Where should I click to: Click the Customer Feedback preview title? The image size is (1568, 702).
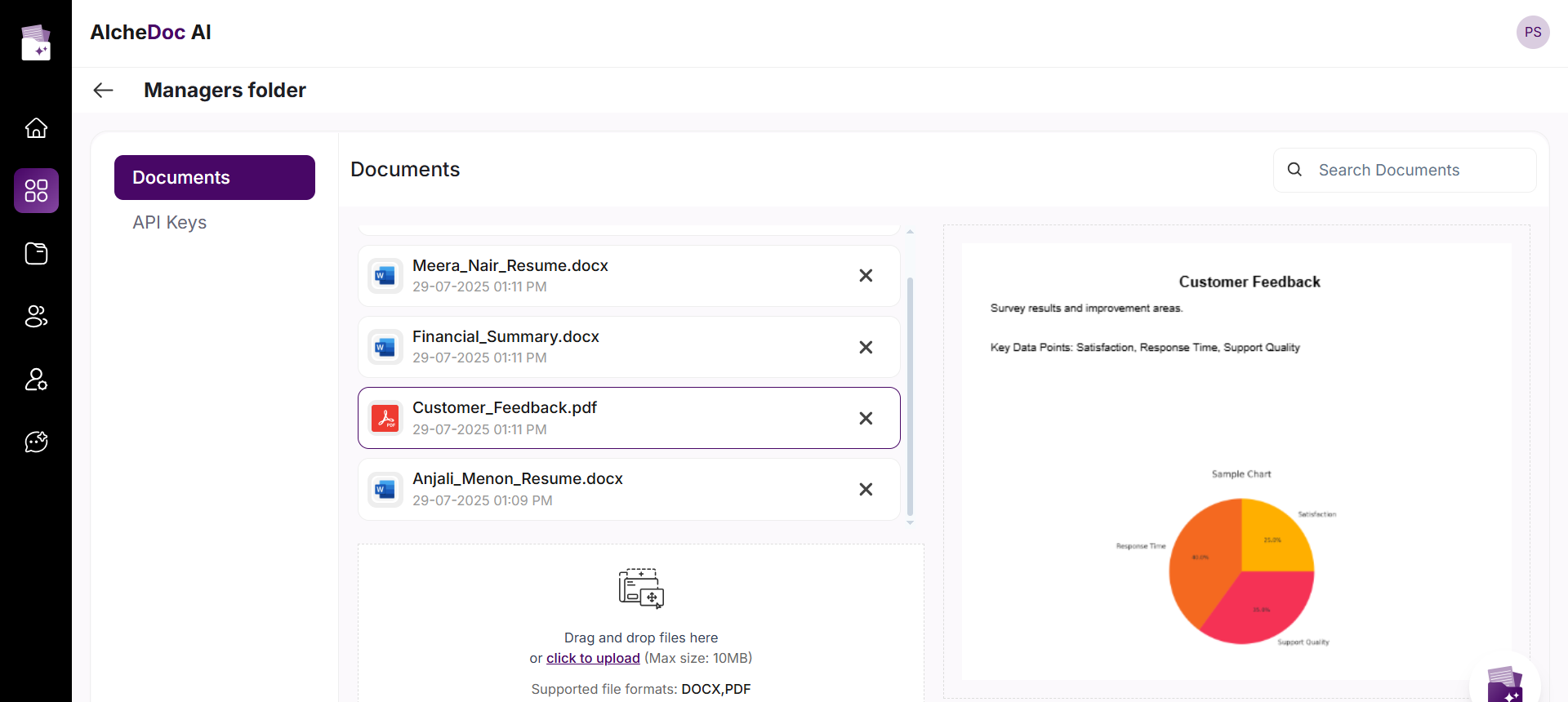point(1249,282)
